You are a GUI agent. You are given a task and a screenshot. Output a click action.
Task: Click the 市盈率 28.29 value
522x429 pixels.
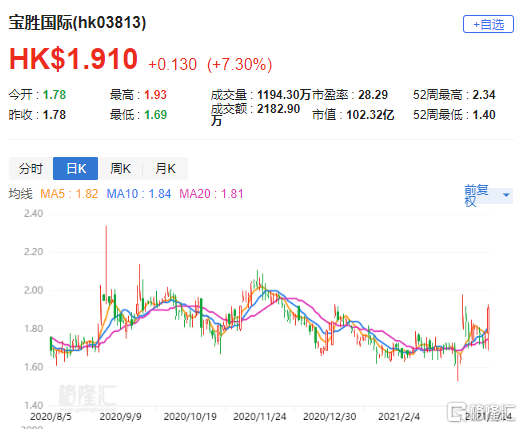[x=373, y=95]
